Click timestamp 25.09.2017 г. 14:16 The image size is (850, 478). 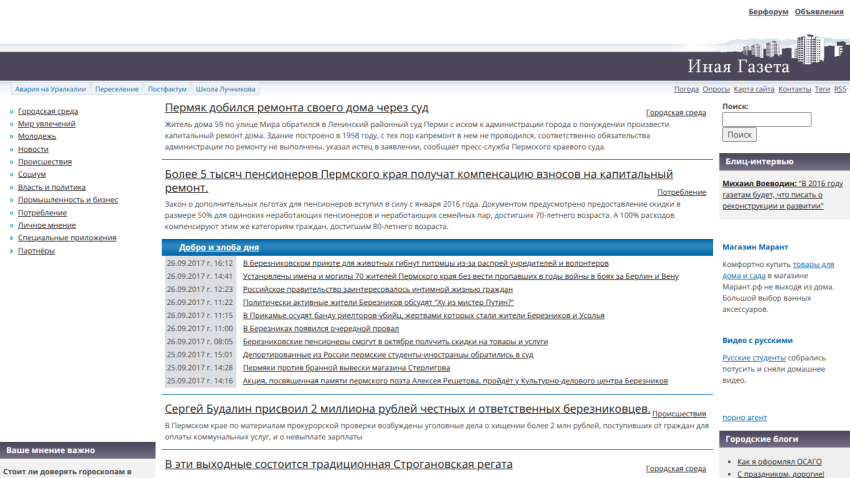coord(199,381)
